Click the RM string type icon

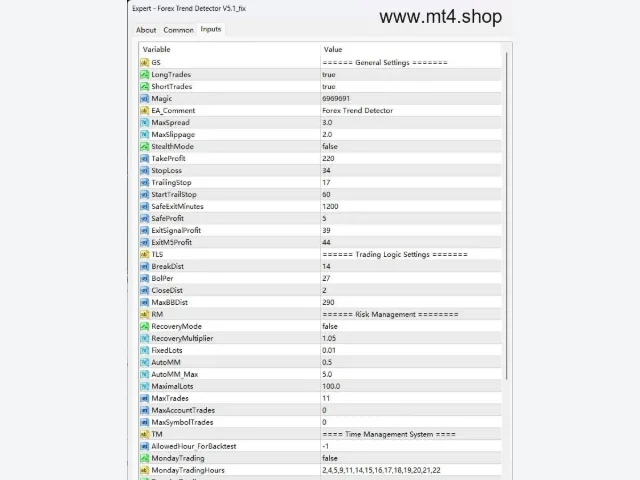click(144, 314)
